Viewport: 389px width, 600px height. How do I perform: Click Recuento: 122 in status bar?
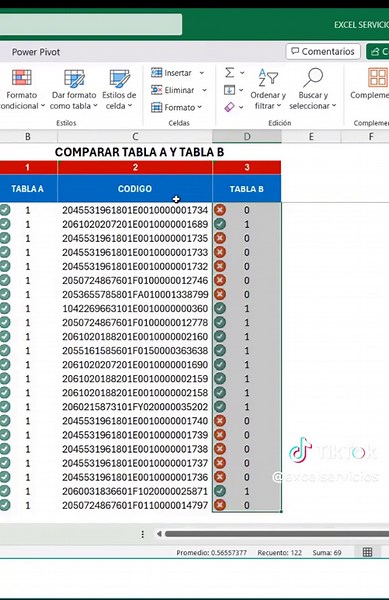click(x=280, y=553)
